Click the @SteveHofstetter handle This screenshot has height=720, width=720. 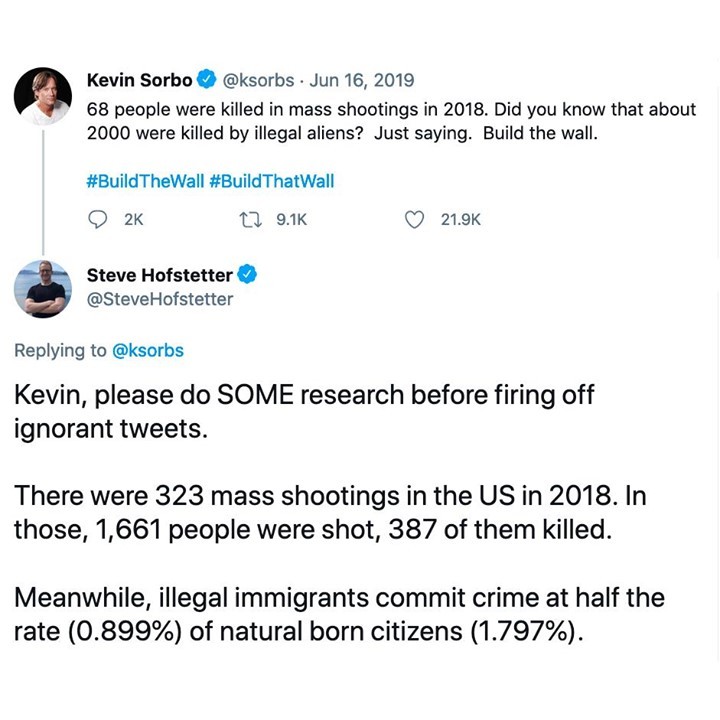[160, 299]
